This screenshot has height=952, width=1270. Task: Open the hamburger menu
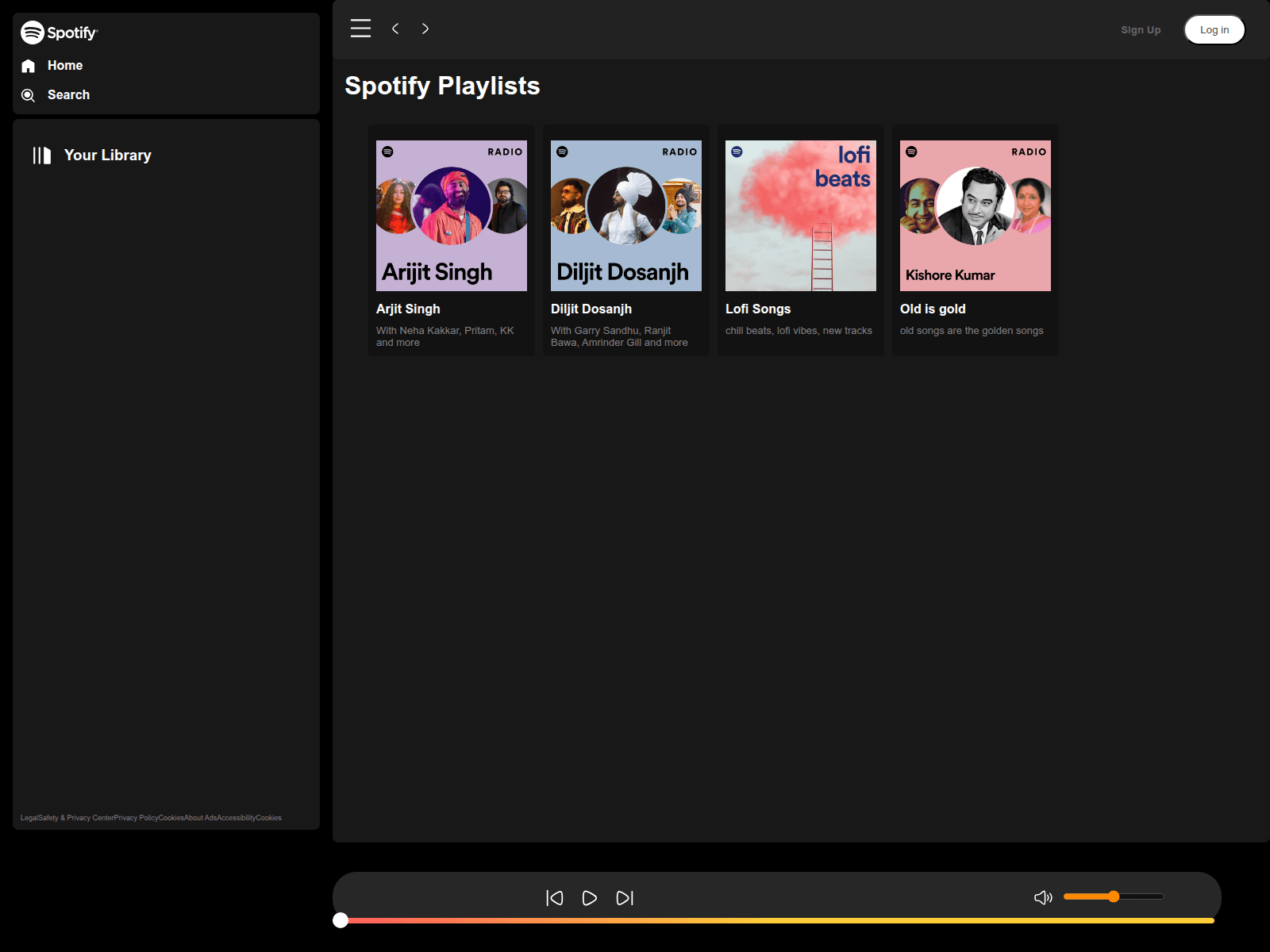pos(360,29)
